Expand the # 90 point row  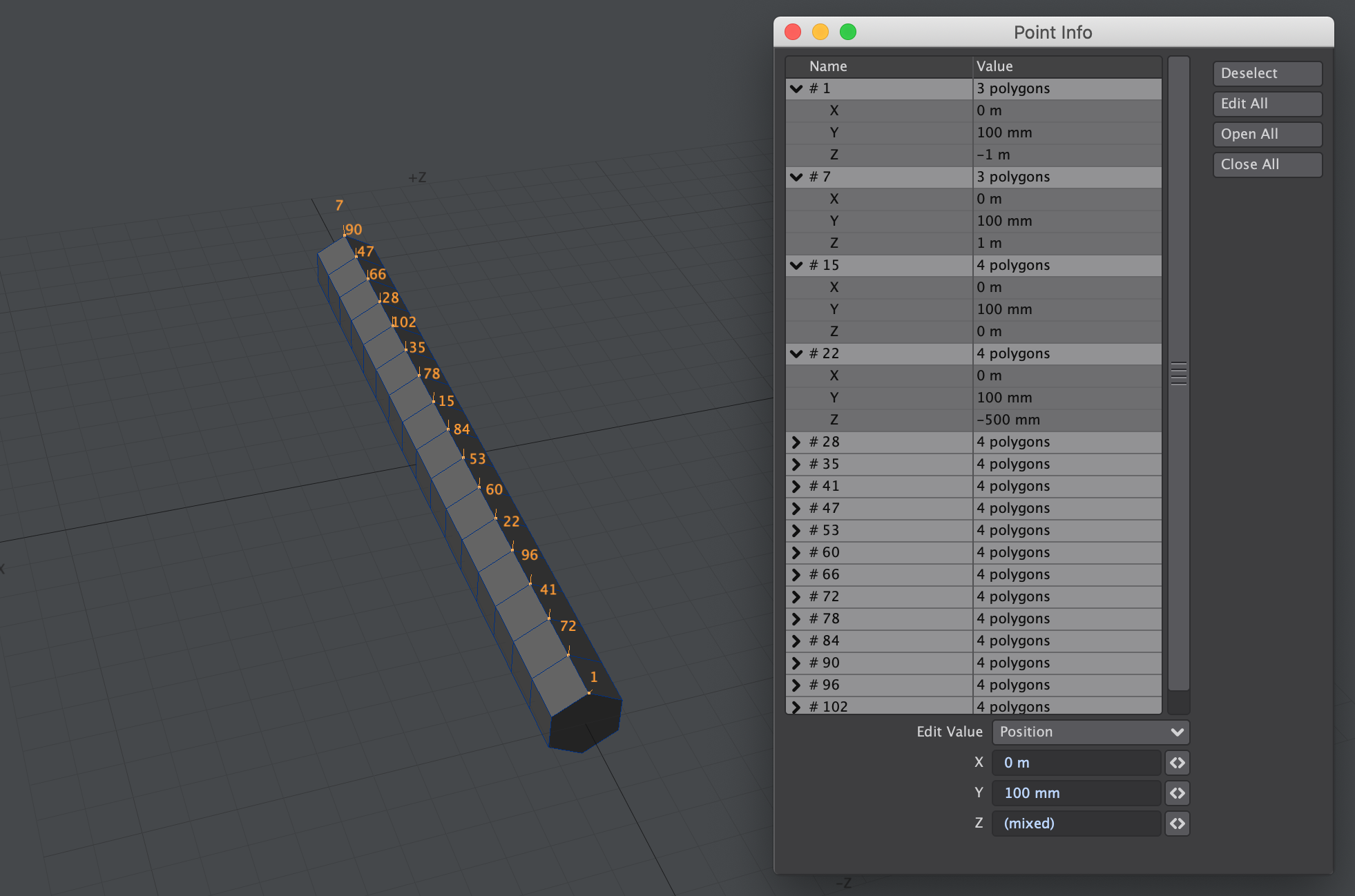click(796, 663)
